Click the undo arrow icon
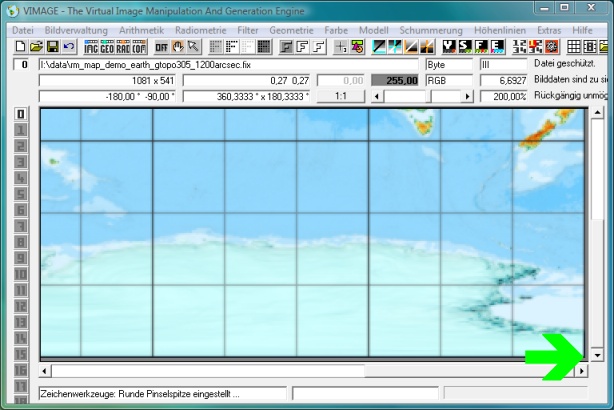The image size is (614, 410). [x=68, y=47]
